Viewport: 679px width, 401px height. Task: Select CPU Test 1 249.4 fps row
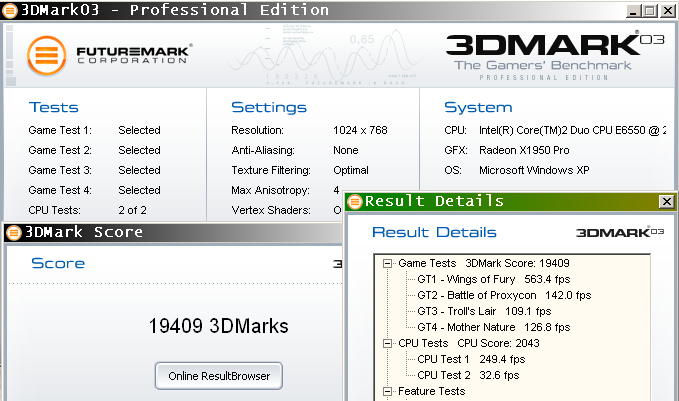pyautogui.click(x=471, y=359)
